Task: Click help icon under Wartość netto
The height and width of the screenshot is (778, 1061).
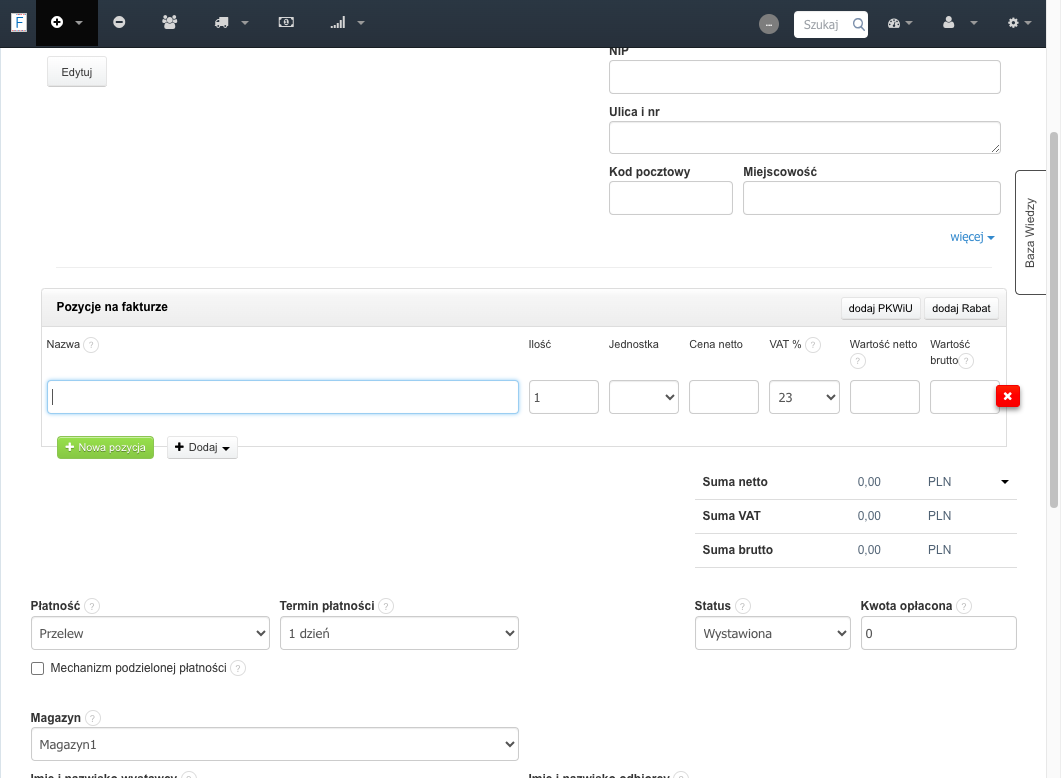Action: tap(857, 361)
